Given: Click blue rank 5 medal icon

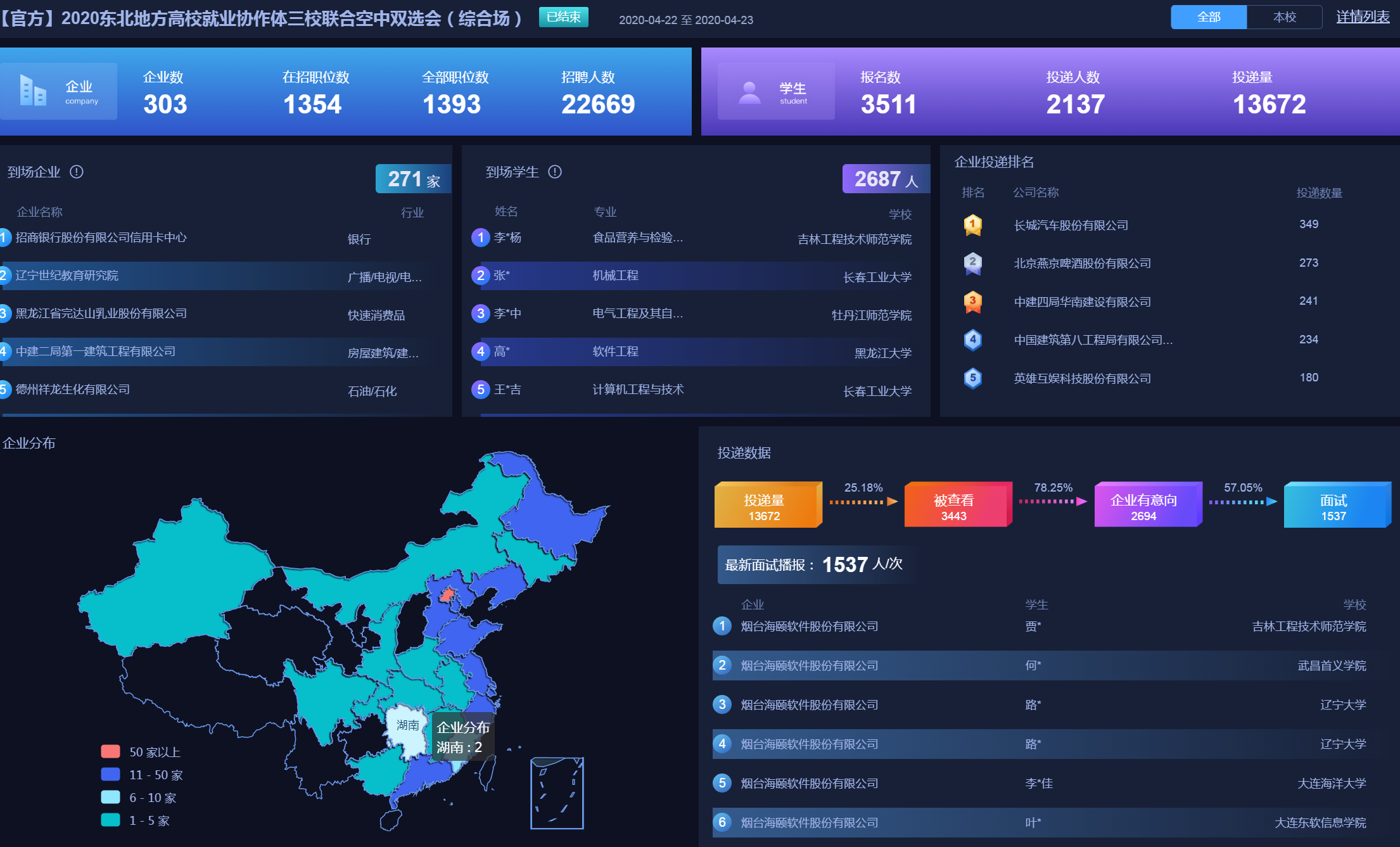Looking at the screenshot, I should pos(972,378).
